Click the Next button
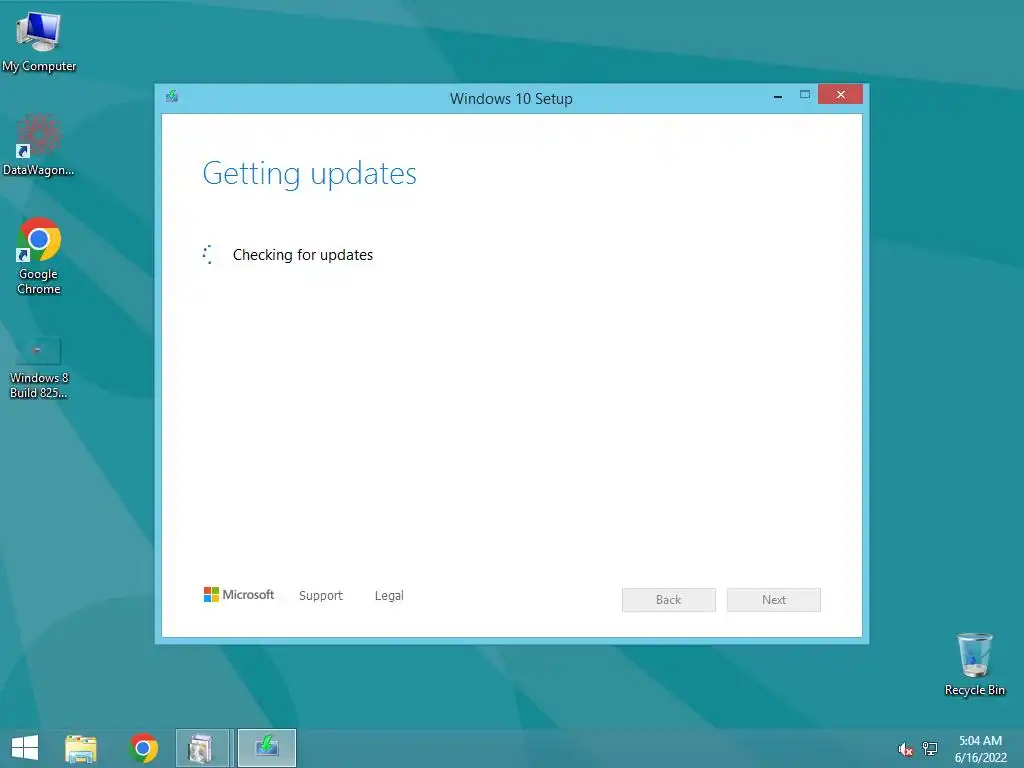 pos(774,600)
